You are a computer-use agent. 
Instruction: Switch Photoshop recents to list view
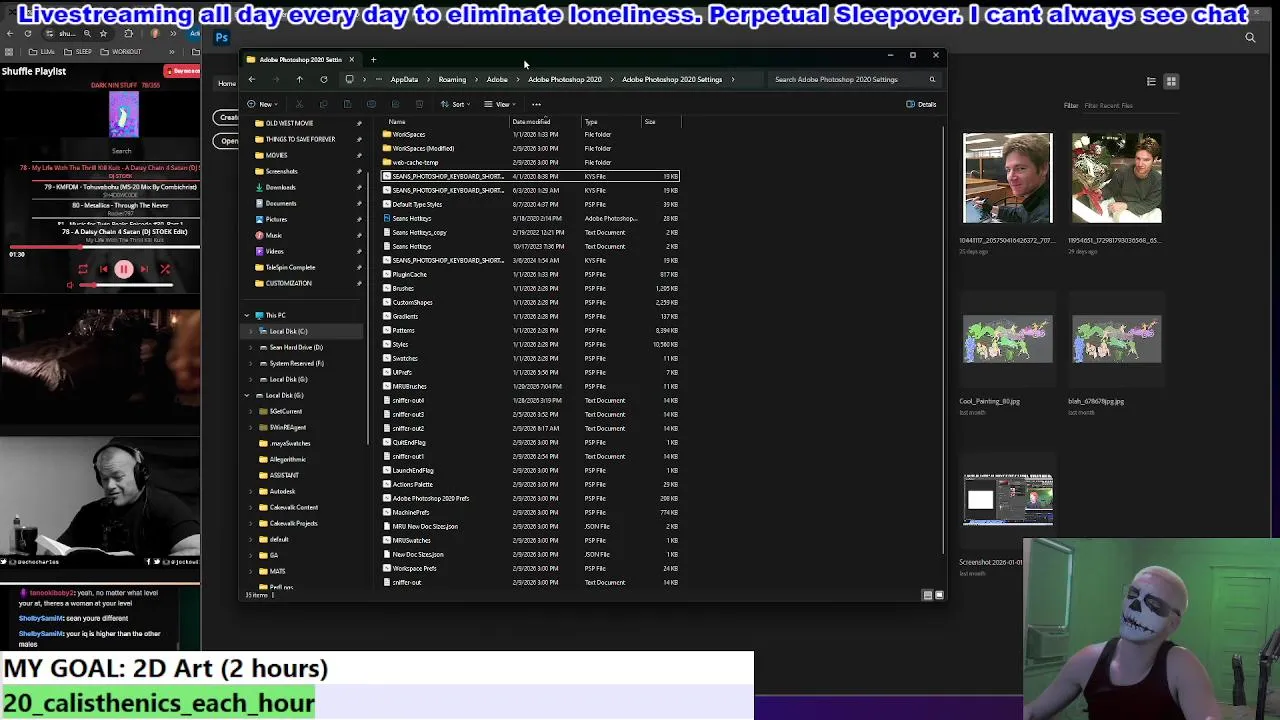click(x=1151, y=82)
